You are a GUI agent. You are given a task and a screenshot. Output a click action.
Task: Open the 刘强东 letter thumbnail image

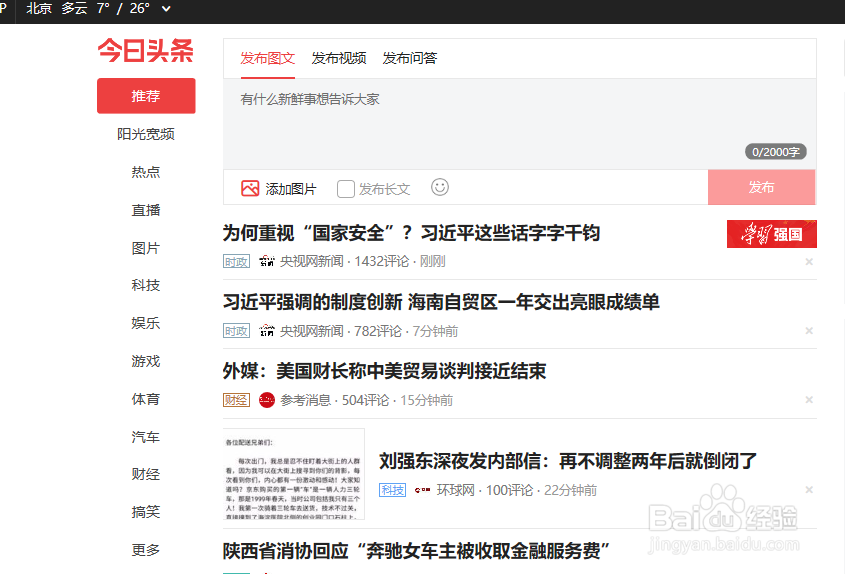point(294,474)
